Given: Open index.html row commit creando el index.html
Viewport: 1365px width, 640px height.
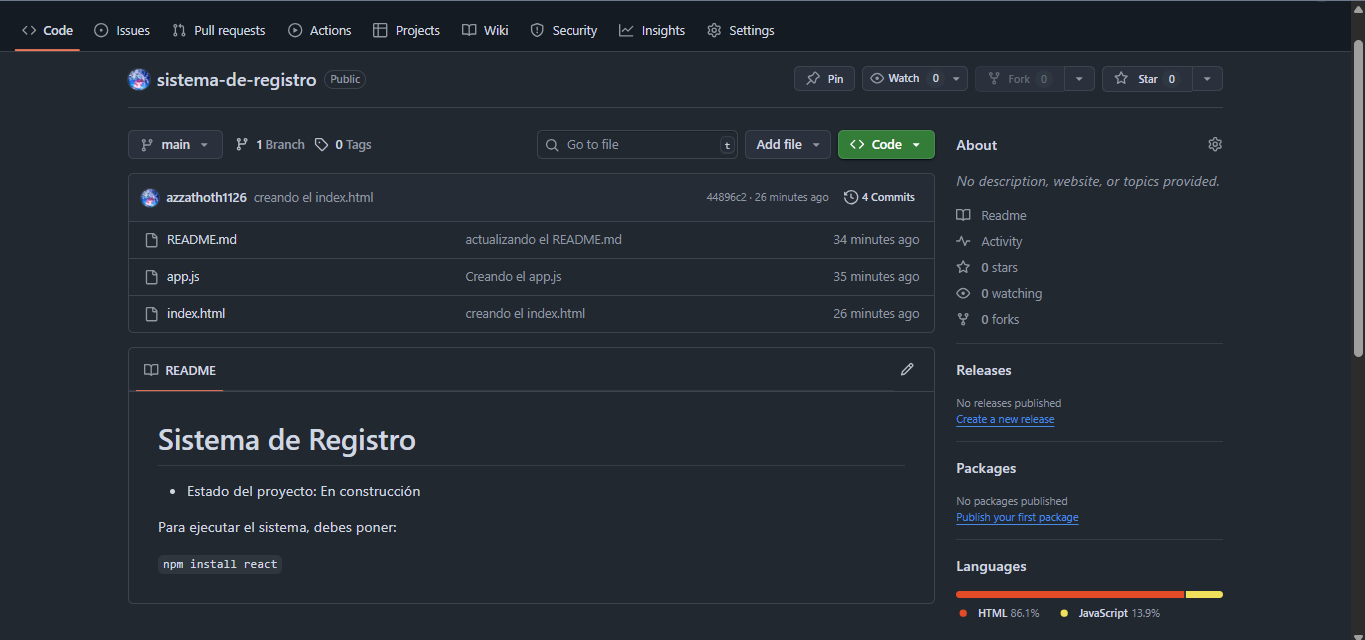Looking at the screenshot, I should (x=525, y=314).
